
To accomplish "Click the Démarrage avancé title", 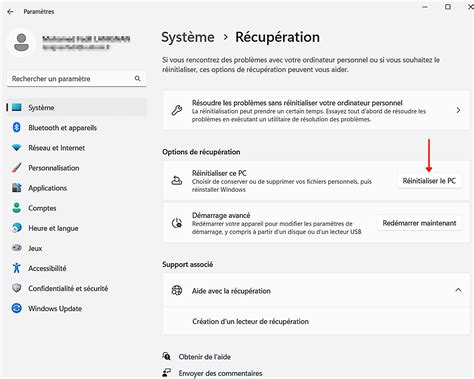I will pos(221,215).
